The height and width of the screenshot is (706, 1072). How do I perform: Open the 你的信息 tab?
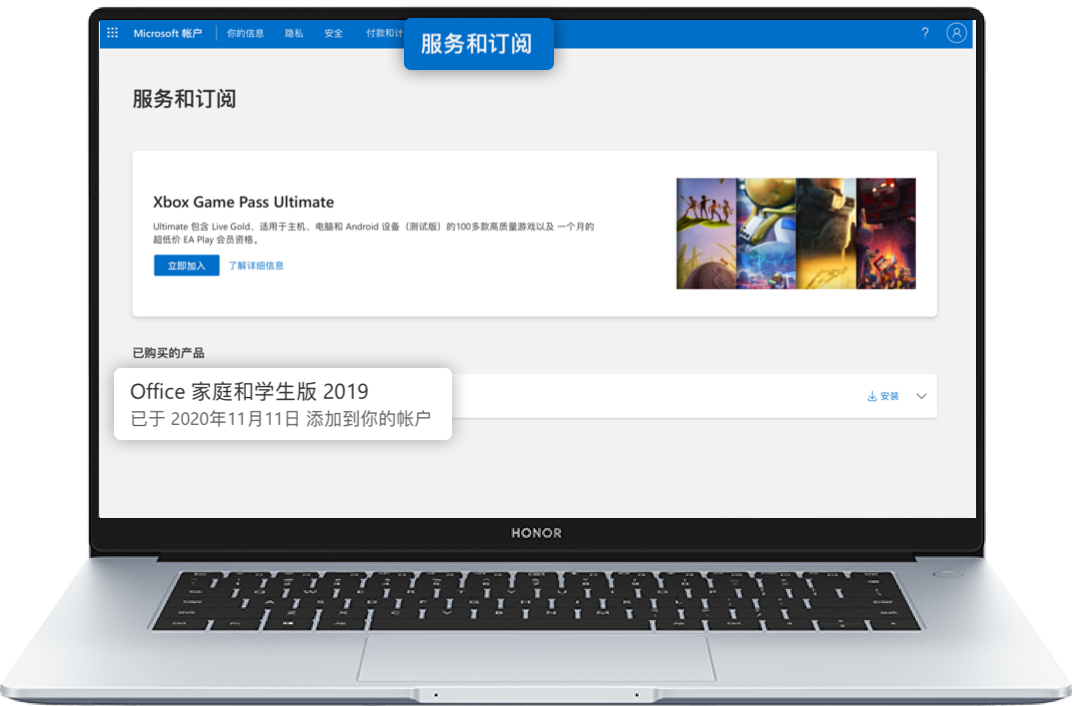click(245, 33)
